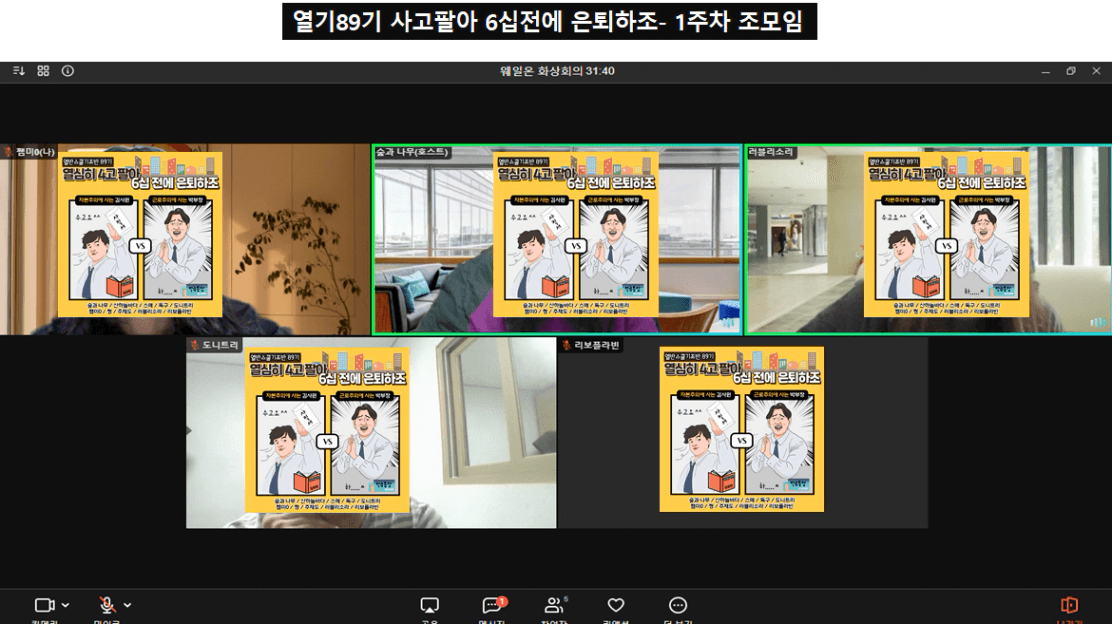Select 쨈미o(나) video tile
1112x624 pixels.
click(x=185, y=239)
